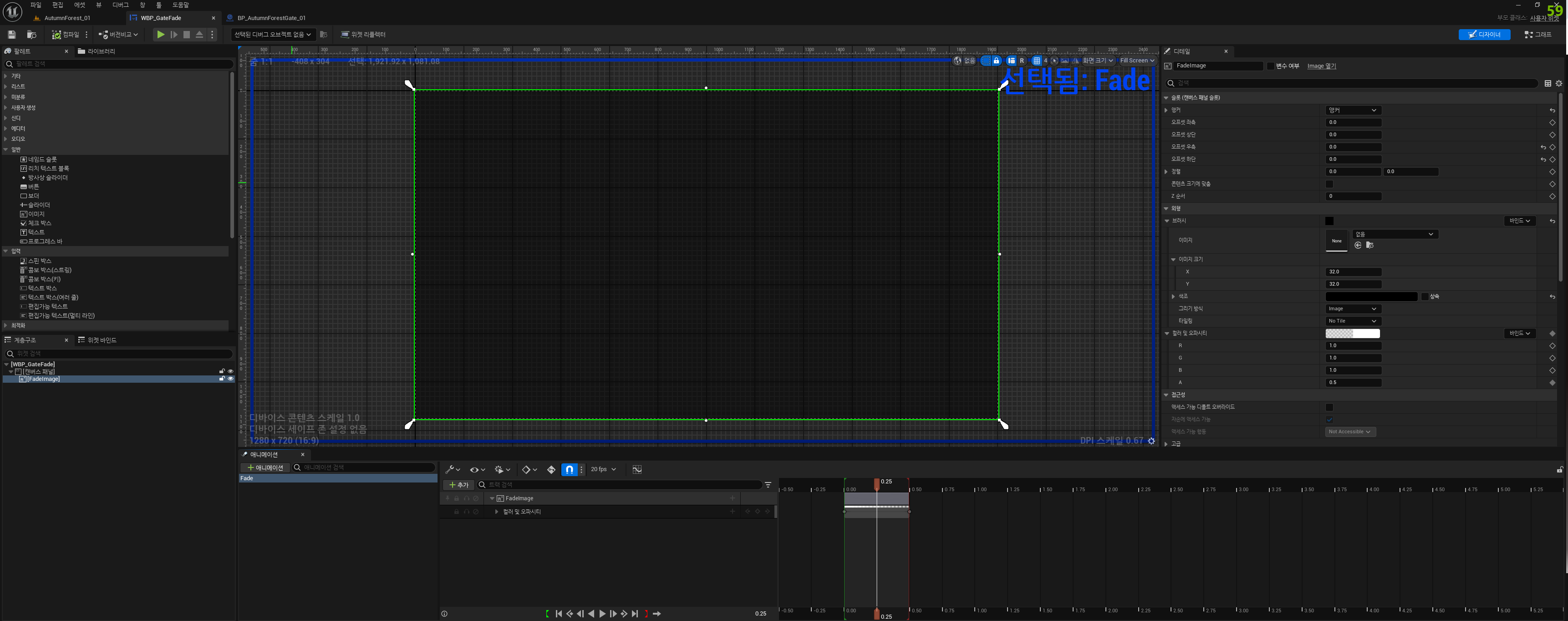Screen dimensions: 1568x621
Task: Toggle visibility eye of 캔버스 패널 row
Action: [231, 371]
